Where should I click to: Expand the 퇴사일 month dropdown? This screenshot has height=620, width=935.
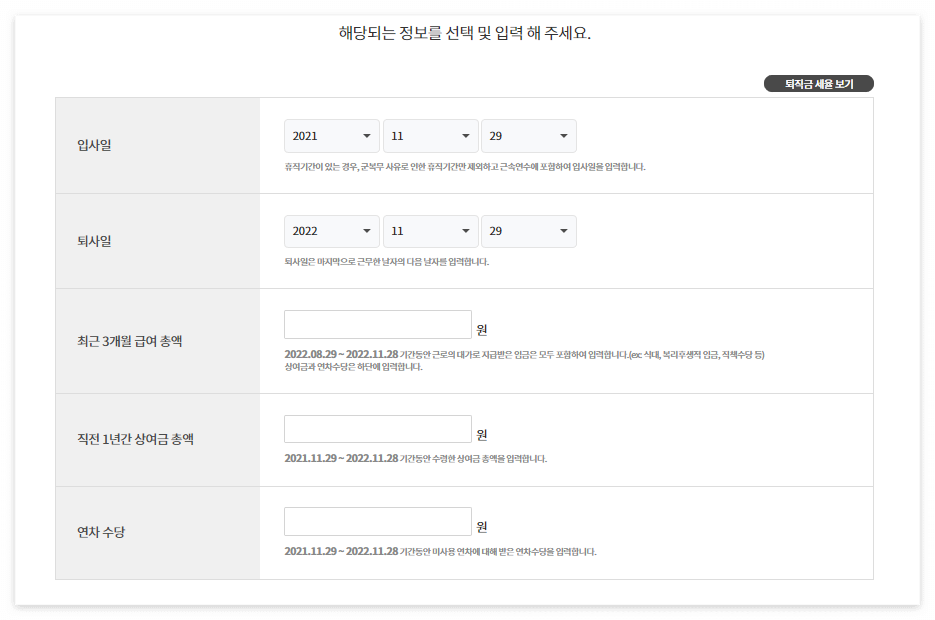(x=430, y=230)
